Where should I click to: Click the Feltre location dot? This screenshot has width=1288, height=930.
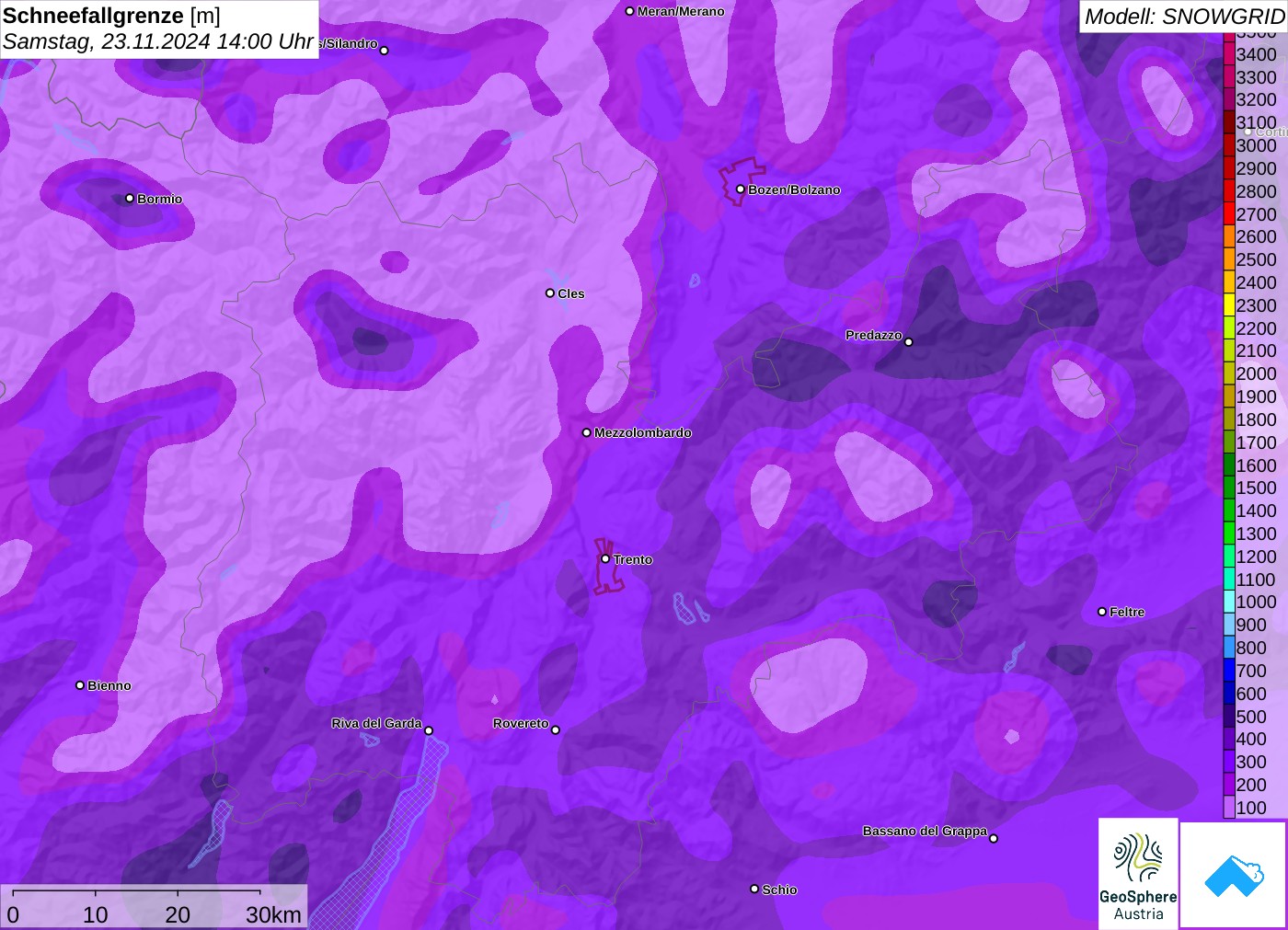click(1102, 612)
